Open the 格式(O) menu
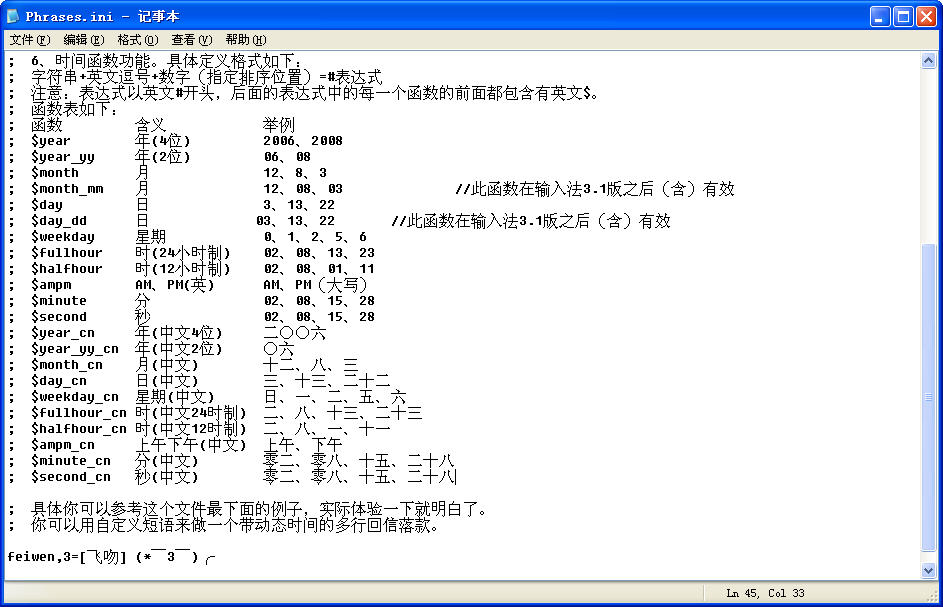Screen dimensions: 943x607 click(138, 40)
